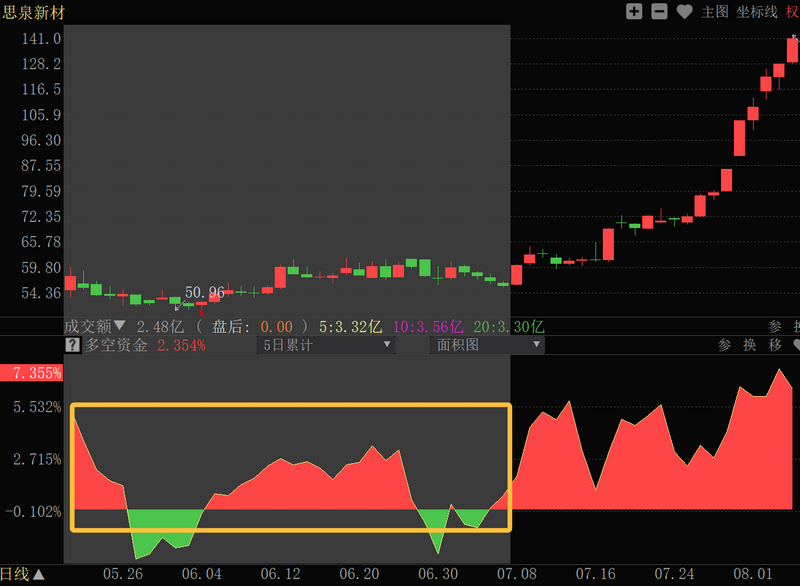The width and height of the screenshot is (800, 586).
Task: Select the 06.30 date on the time axis
Action: click(438, 574)
